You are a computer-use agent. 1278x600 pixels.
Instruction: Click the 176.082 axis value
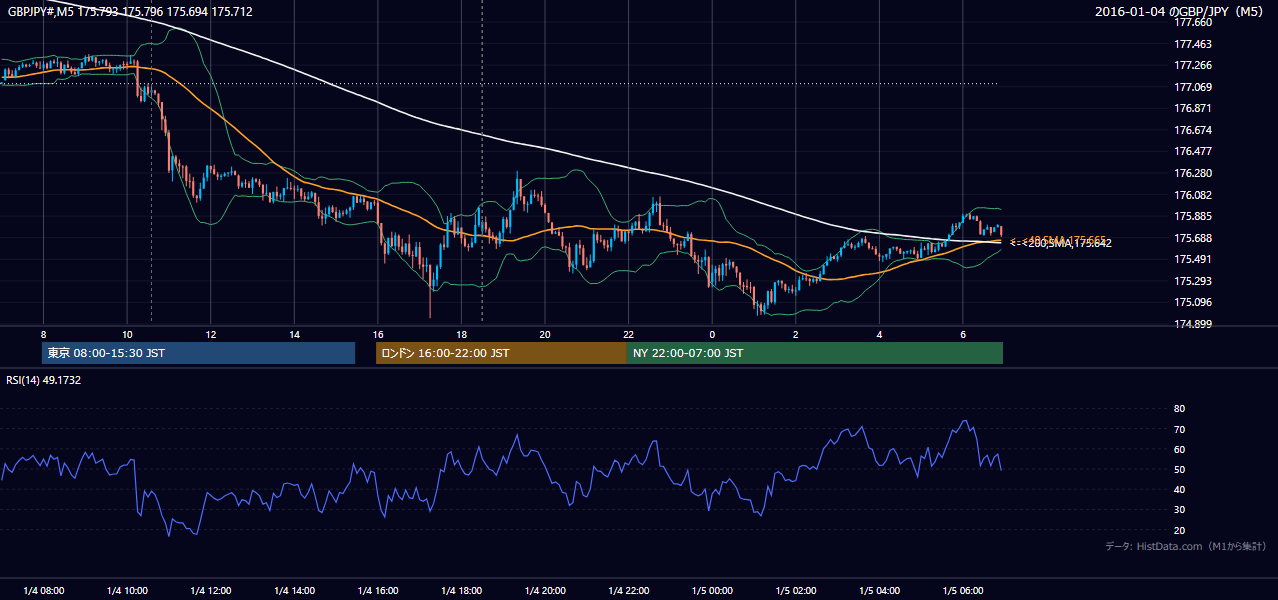click(x=1192, y=195)
